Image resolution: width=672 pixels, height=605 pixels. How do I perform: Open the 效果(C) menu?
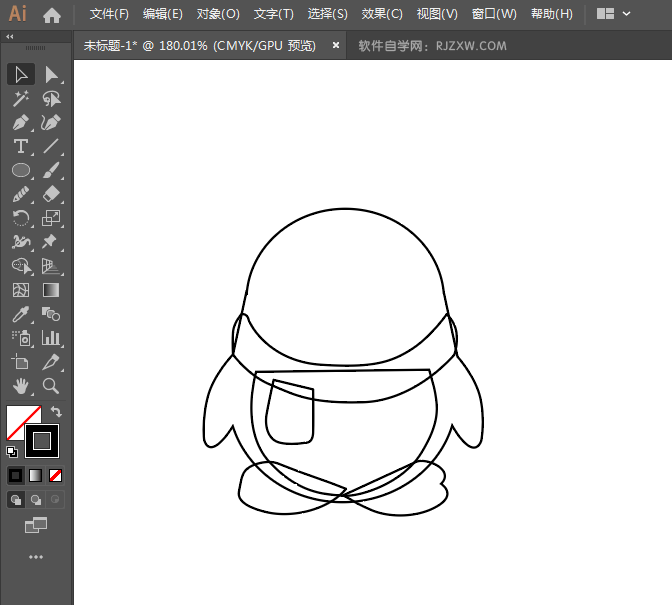[382, 14]
